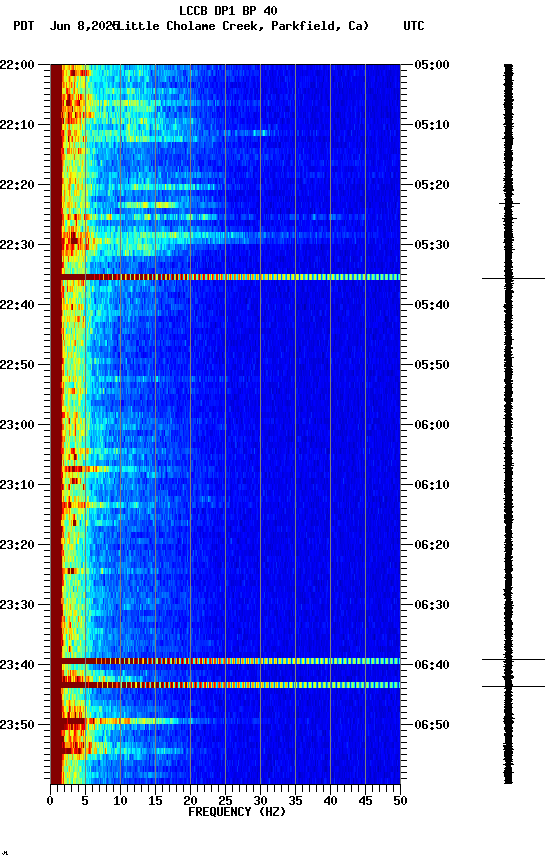Click the "40" frequency axis value
This screenshot has width=552, height=864.
click(x=330, y=801)
